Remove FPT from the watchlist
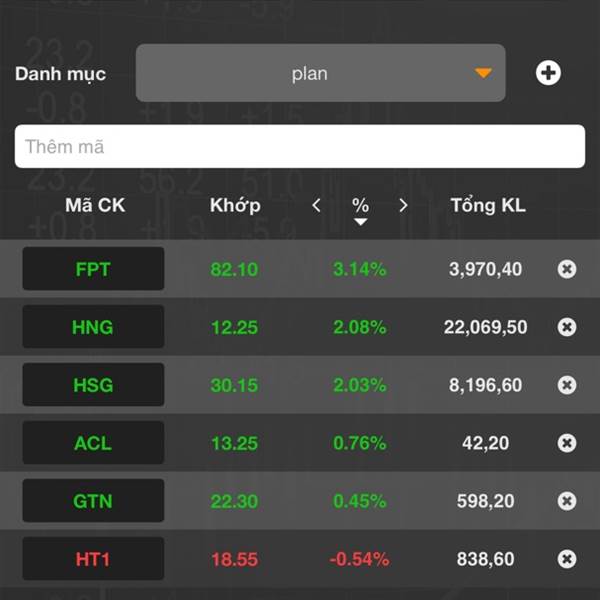This screenshot has width=600, height=600. (x=567, y=269)
